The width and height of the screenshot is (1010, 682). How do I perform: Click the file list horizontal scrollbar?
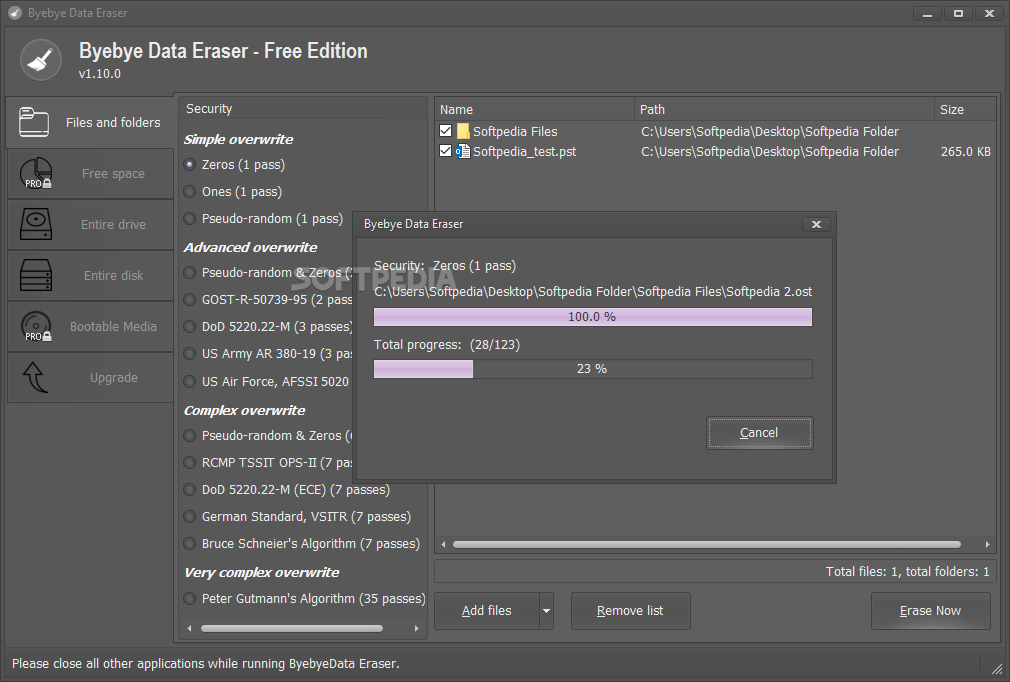click(707, 544)
